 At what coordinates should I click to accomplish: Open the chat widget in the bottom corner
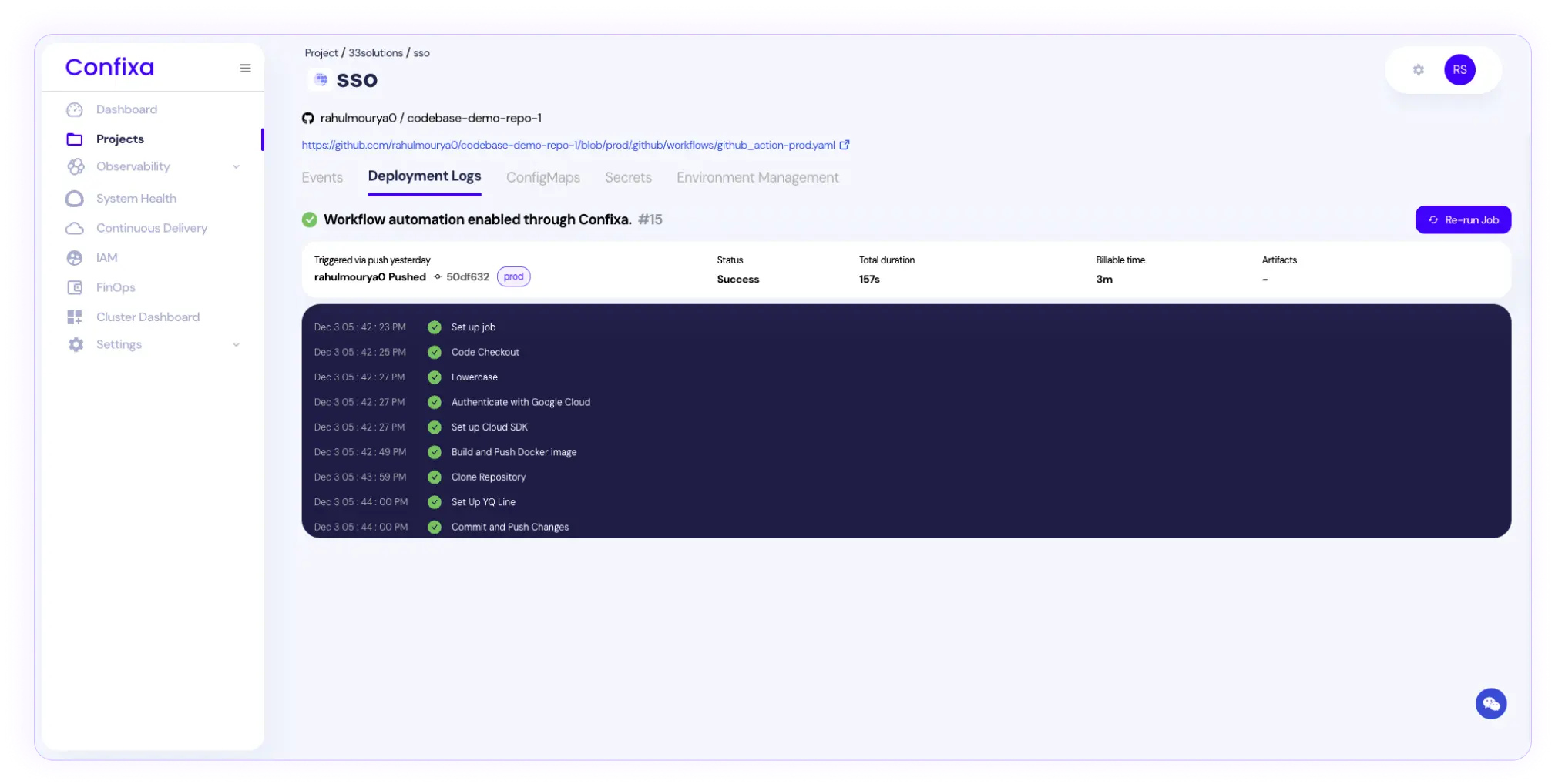1491,703
